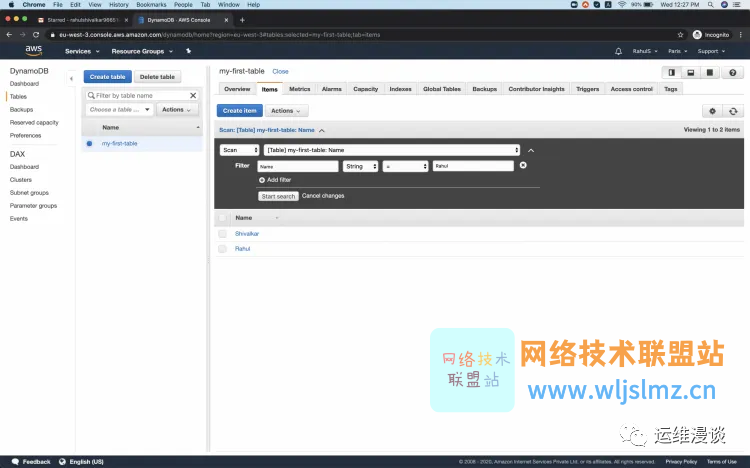Collapse the DynamoDB side navigation arrow
Screen dimensions: 750x468
(71, 78)
